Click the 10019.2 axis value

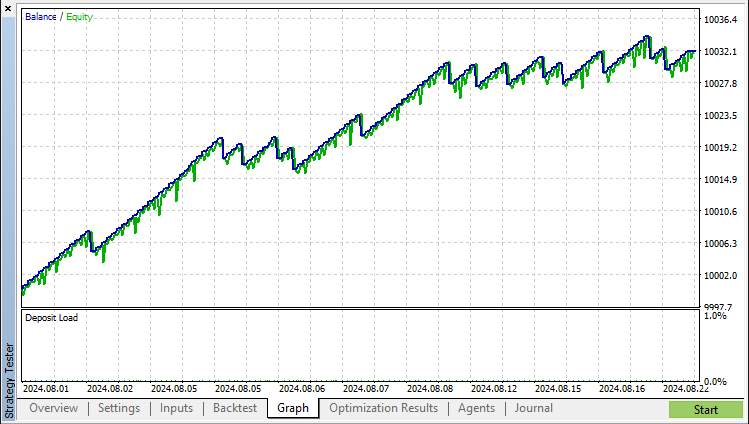click(x=720, y=148)
